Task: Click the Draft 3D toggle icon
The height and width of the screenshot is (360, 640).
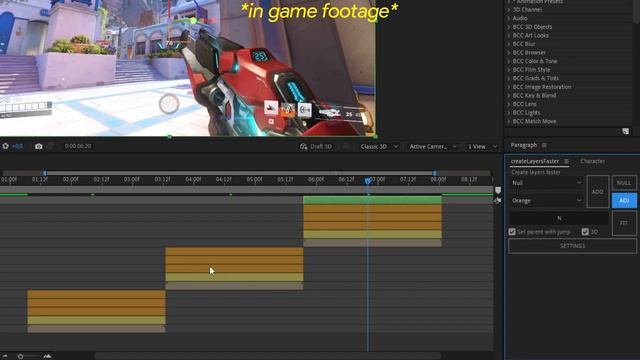Action: [303, 146]
